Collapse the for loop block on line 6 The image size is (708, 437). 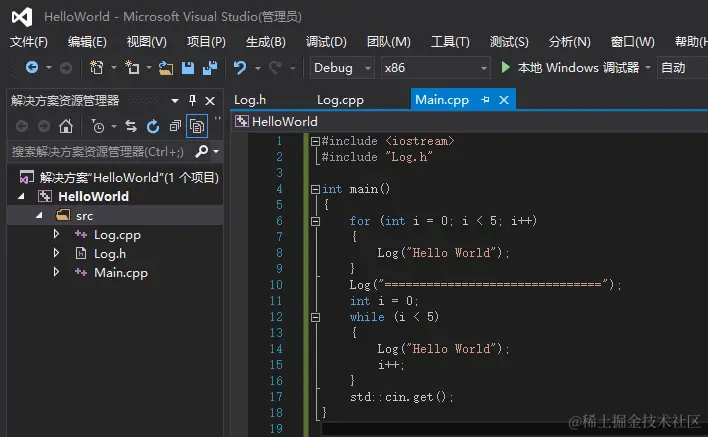point(315,222)
